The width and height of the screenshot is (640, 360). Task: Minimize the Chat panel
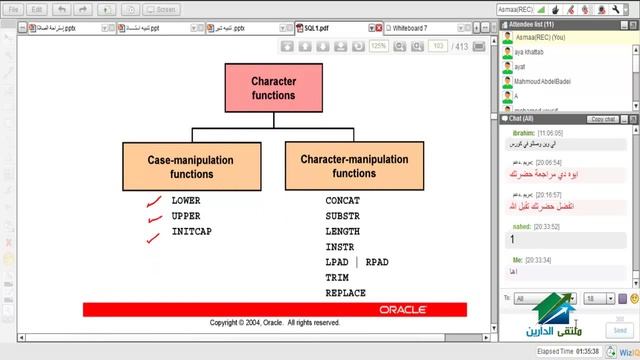[624, 119]
